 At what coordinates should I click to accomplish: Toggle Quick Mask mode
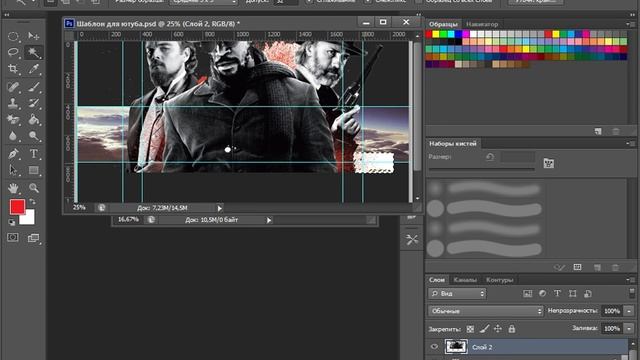tap(13, 238)
